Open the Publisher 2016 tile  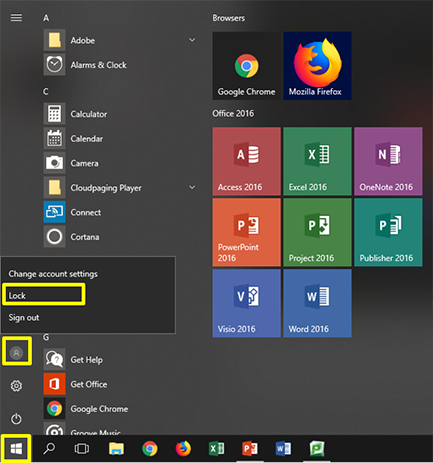388,232
